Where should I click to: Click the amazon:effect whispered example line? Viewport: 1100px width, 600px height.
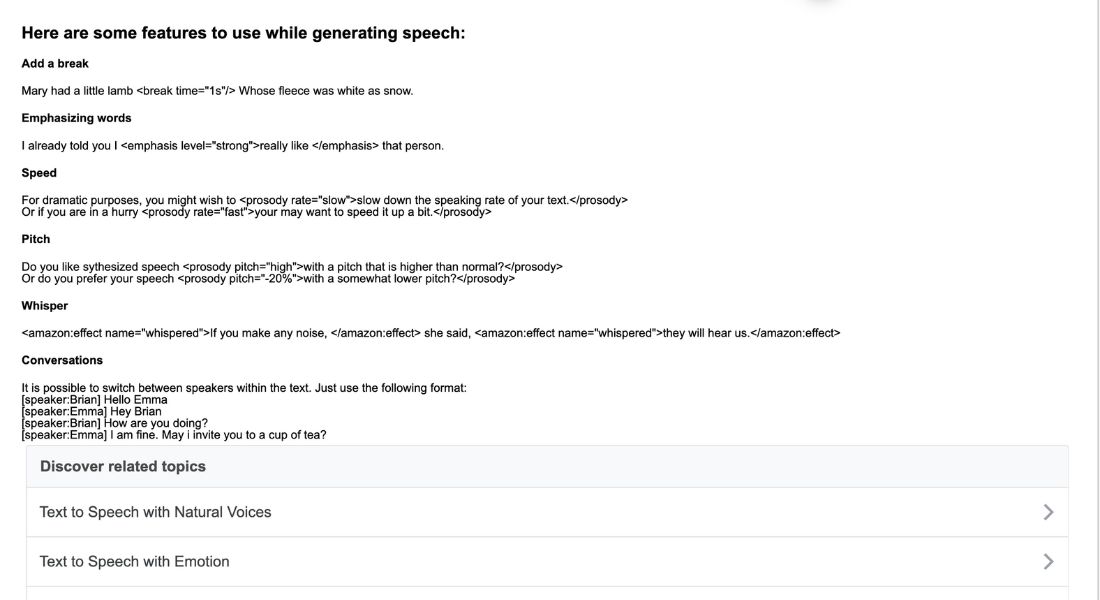click(x=431, y=333)
